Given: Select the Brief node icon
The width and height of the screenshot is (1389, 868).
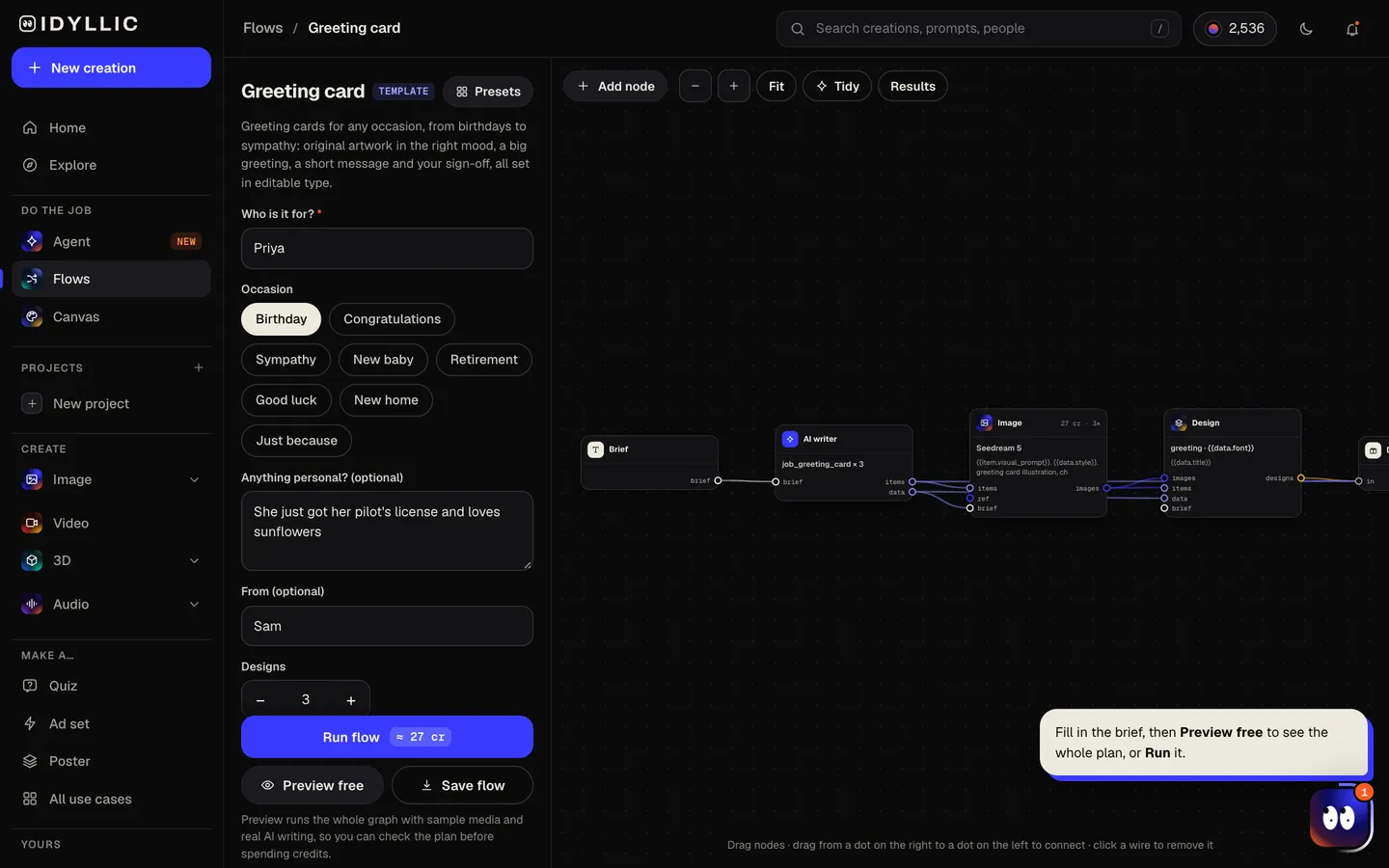Looking at the screenshot, I should pyautogui.click(x=596, y=449).
